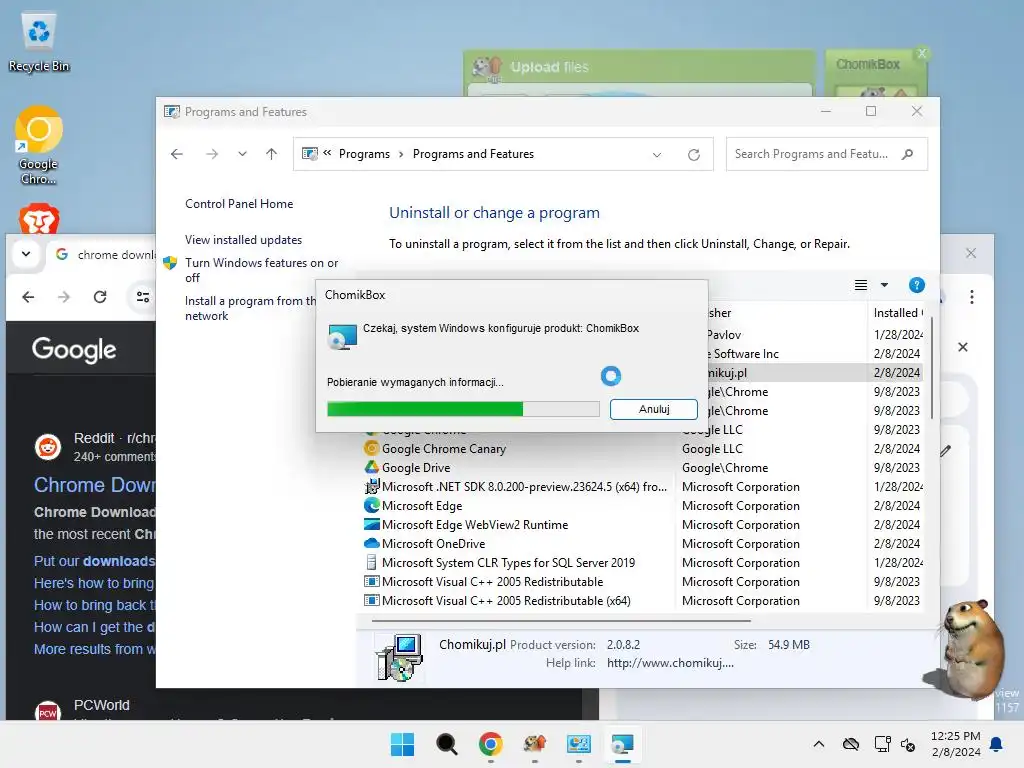
Task: Select Microsoft .NET SDK 8.0.200-preview entry
Action: pyautogui.click(x=524, y=487)
